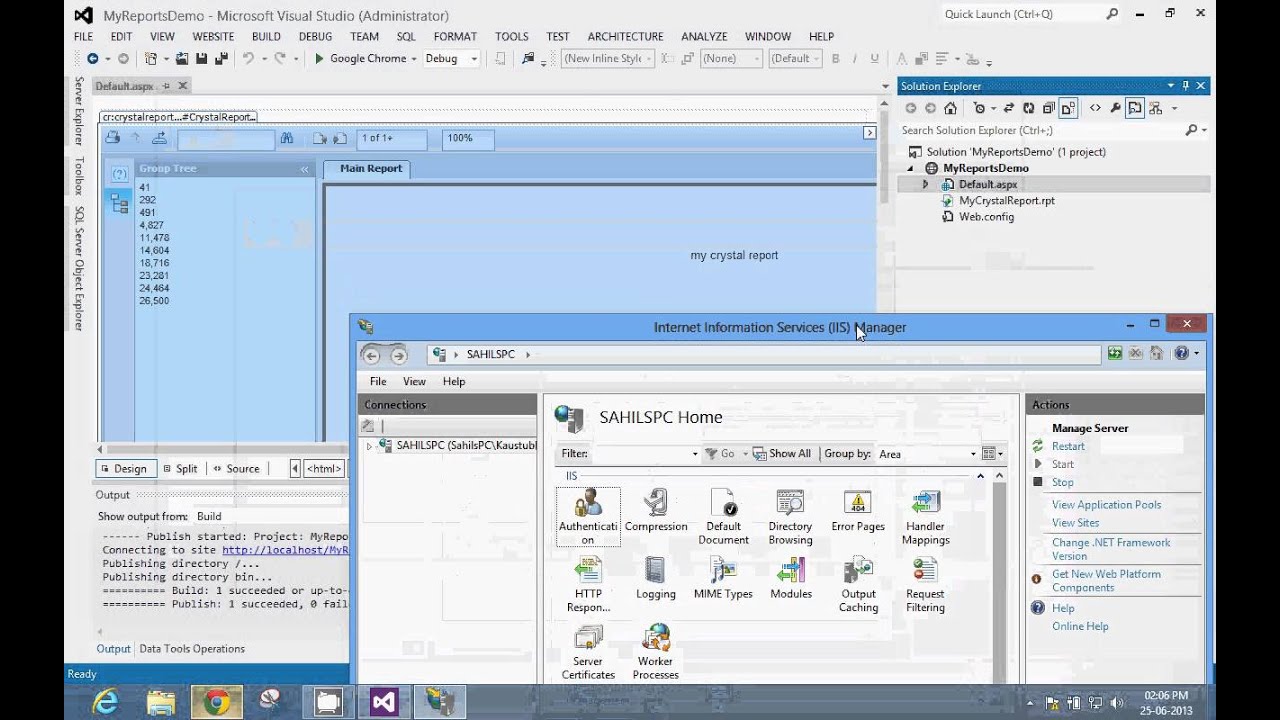Open Directory Browsing in IIS Manager
This screenshot has height=720, width=1280.
click(x=790, y=517)
